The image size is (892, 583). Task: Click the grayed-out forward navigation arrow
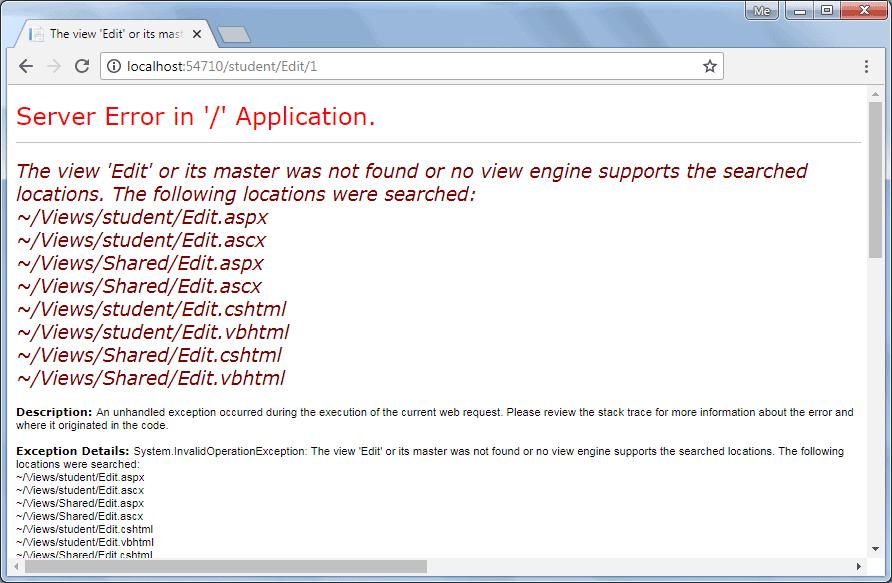pos(53,66)
